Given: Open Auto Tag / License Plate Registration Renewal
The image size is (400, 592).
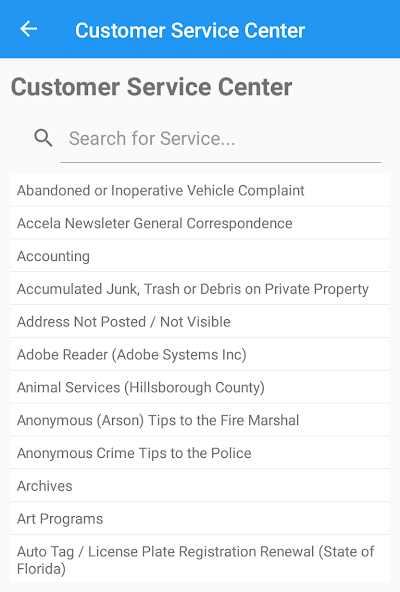Looking at the screenshot, I should coord(200,559).
